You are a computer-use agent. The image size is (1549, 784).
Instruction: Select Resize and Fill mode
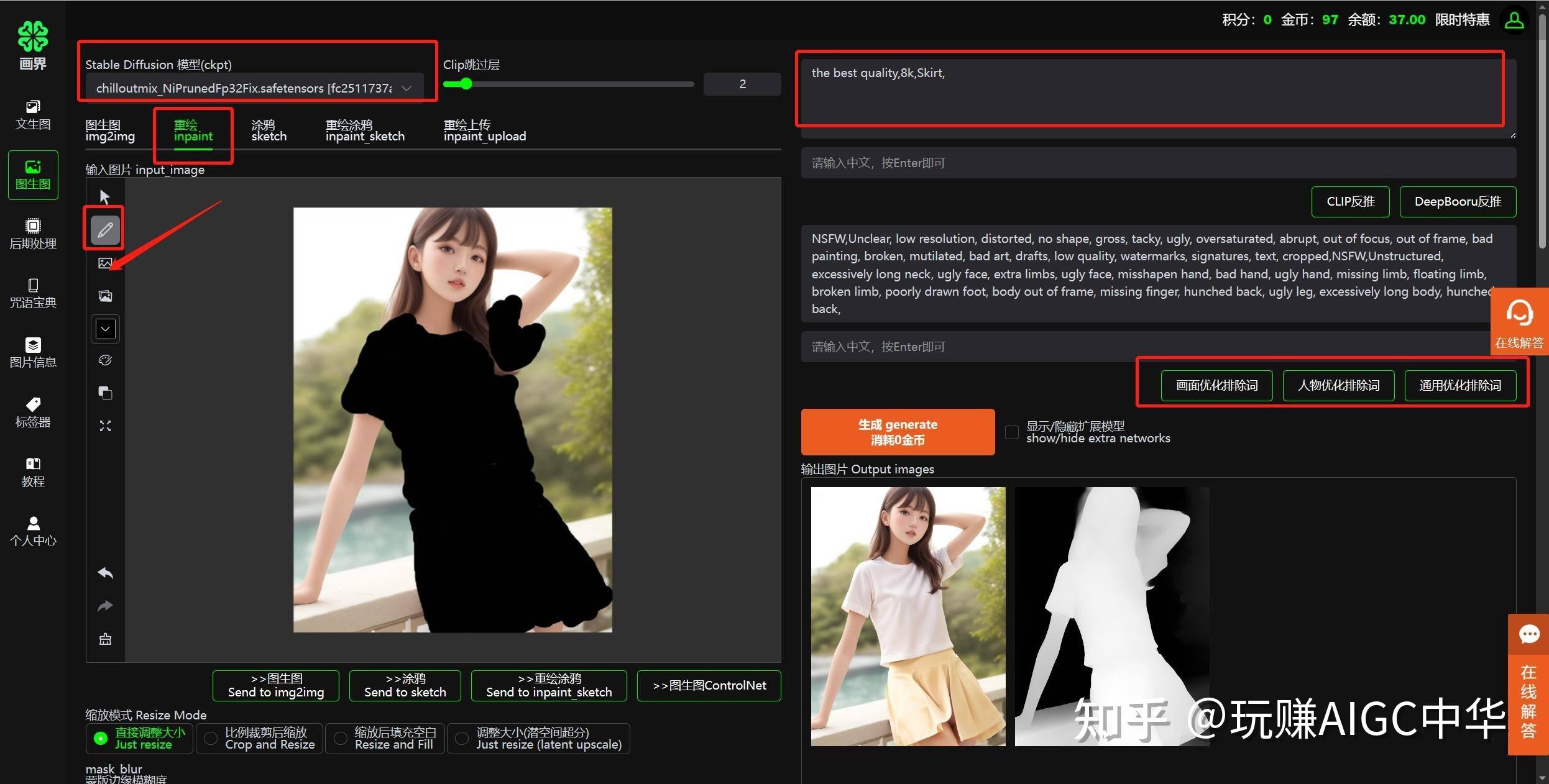pos(340,738)
